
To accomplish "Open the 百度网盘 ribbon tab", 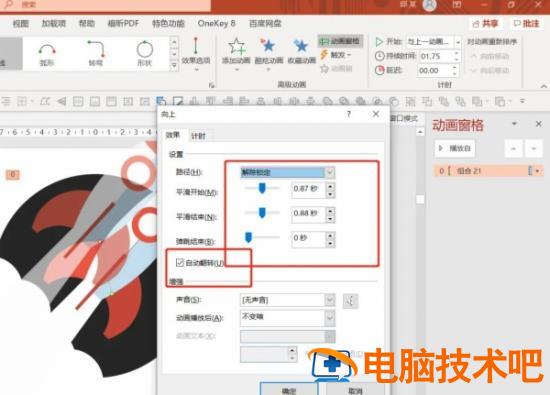I will point(265,24).
